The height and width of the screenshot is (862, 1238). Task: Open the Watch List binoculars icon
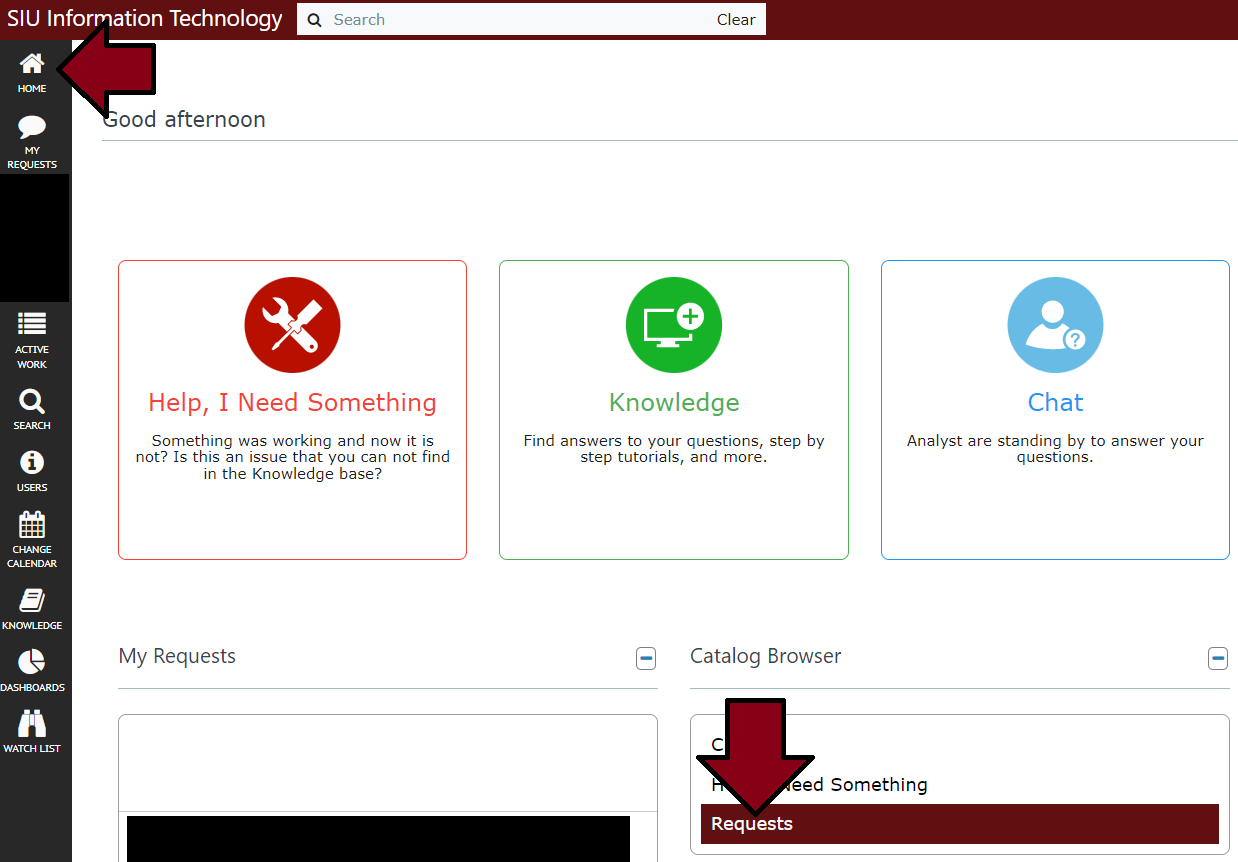[x=31, y=723]
